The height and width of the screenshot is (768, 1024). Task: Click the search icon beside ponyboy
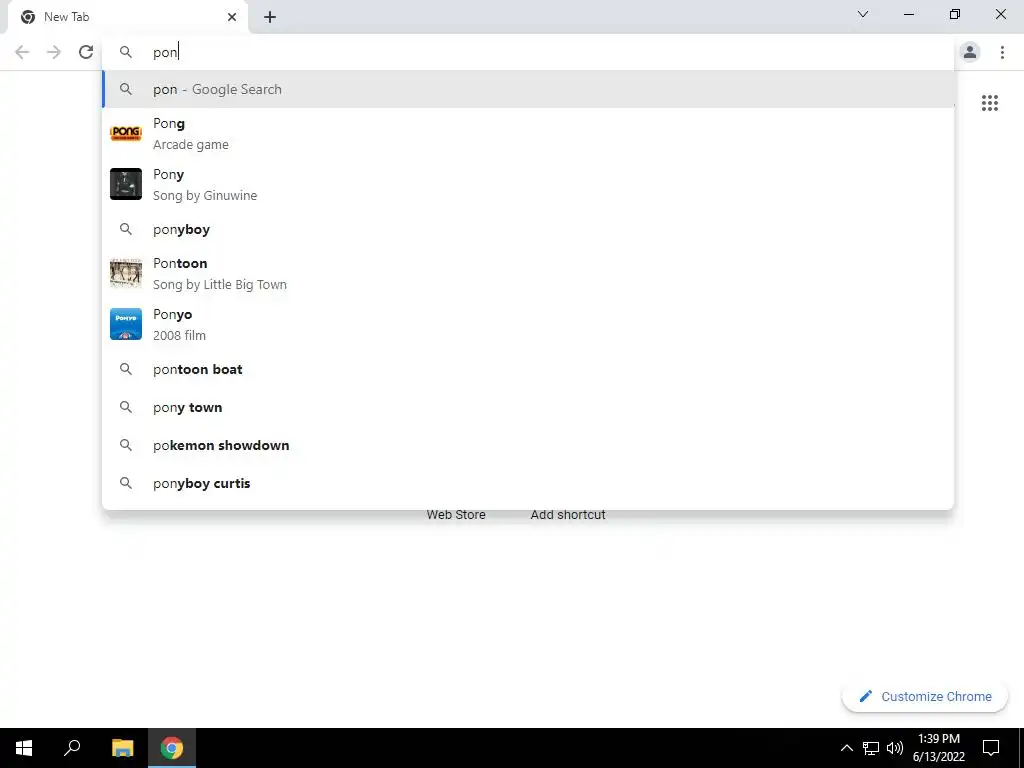[x=126, y=229]
